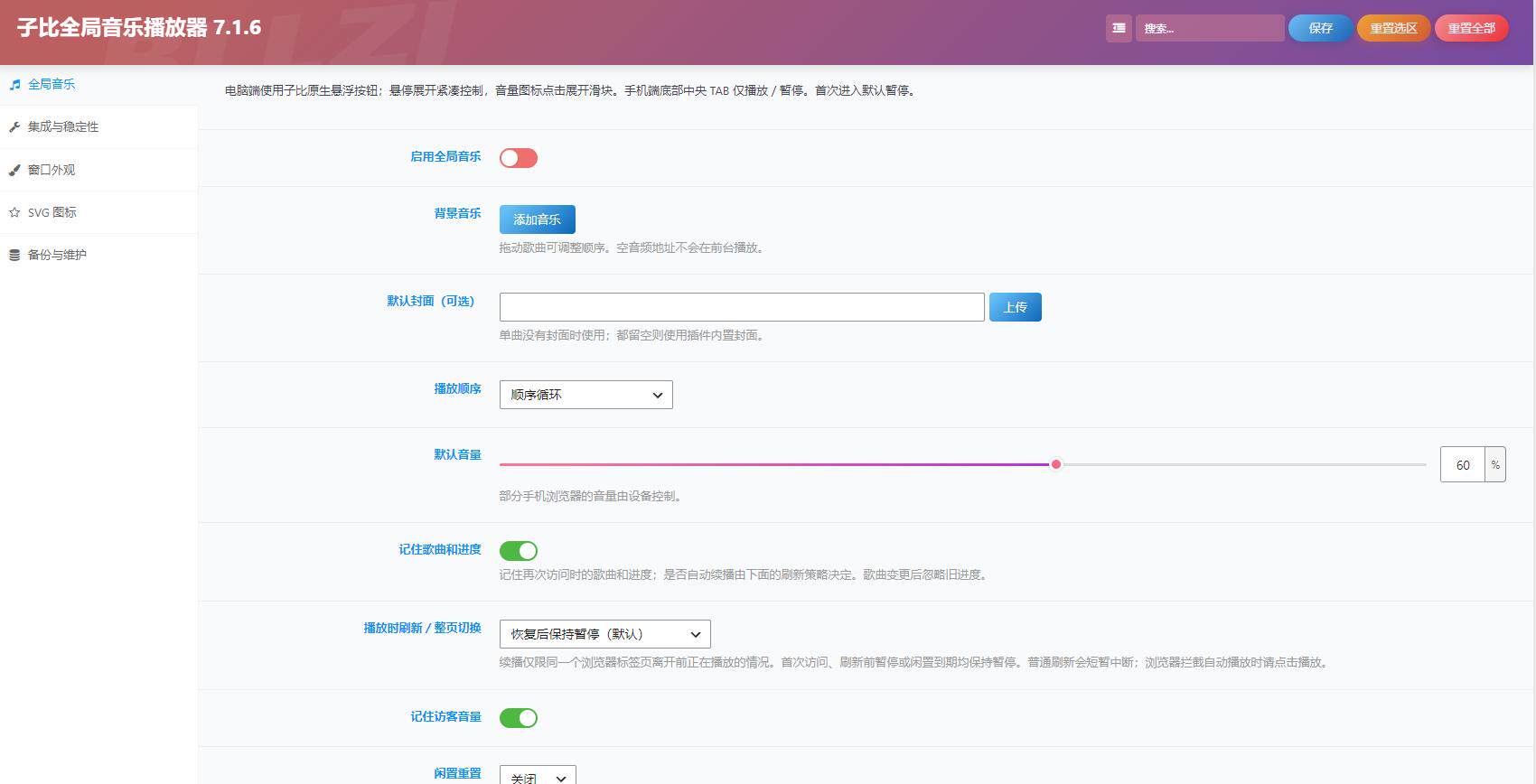The height and width of the screenshot is (784, 1536).
Task: Click the hint text 部分手机浏览器的音量由设备控制。
Action: point(590,496)
